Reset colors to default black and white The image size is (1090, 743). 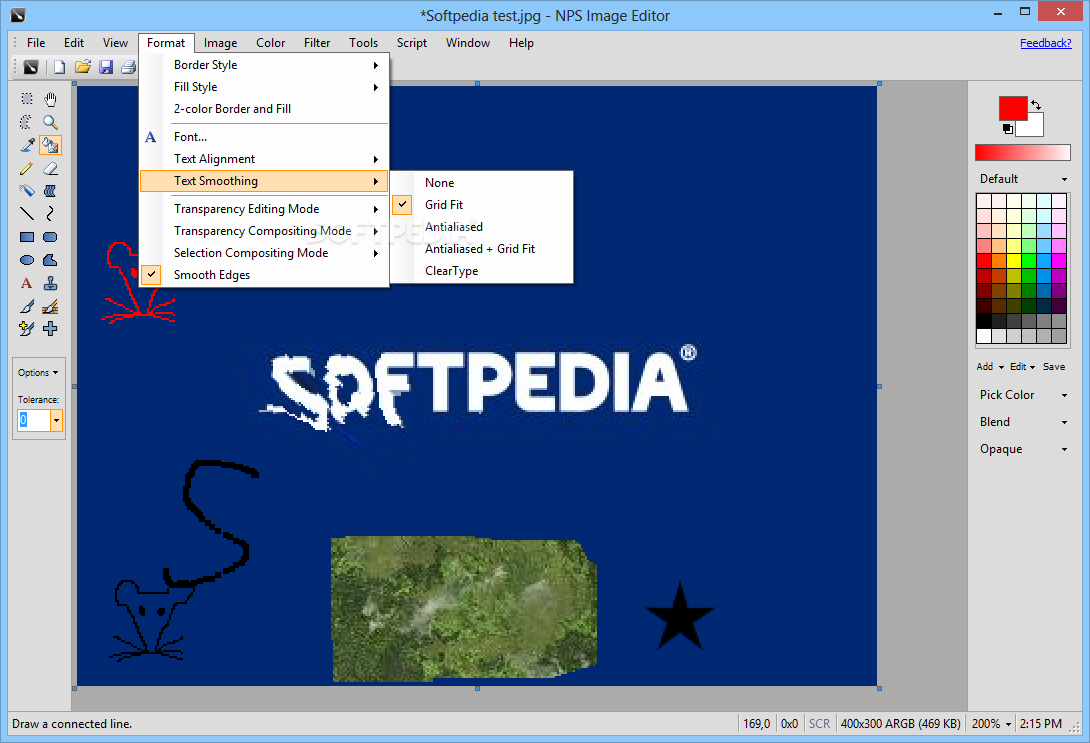point(1007,129)
